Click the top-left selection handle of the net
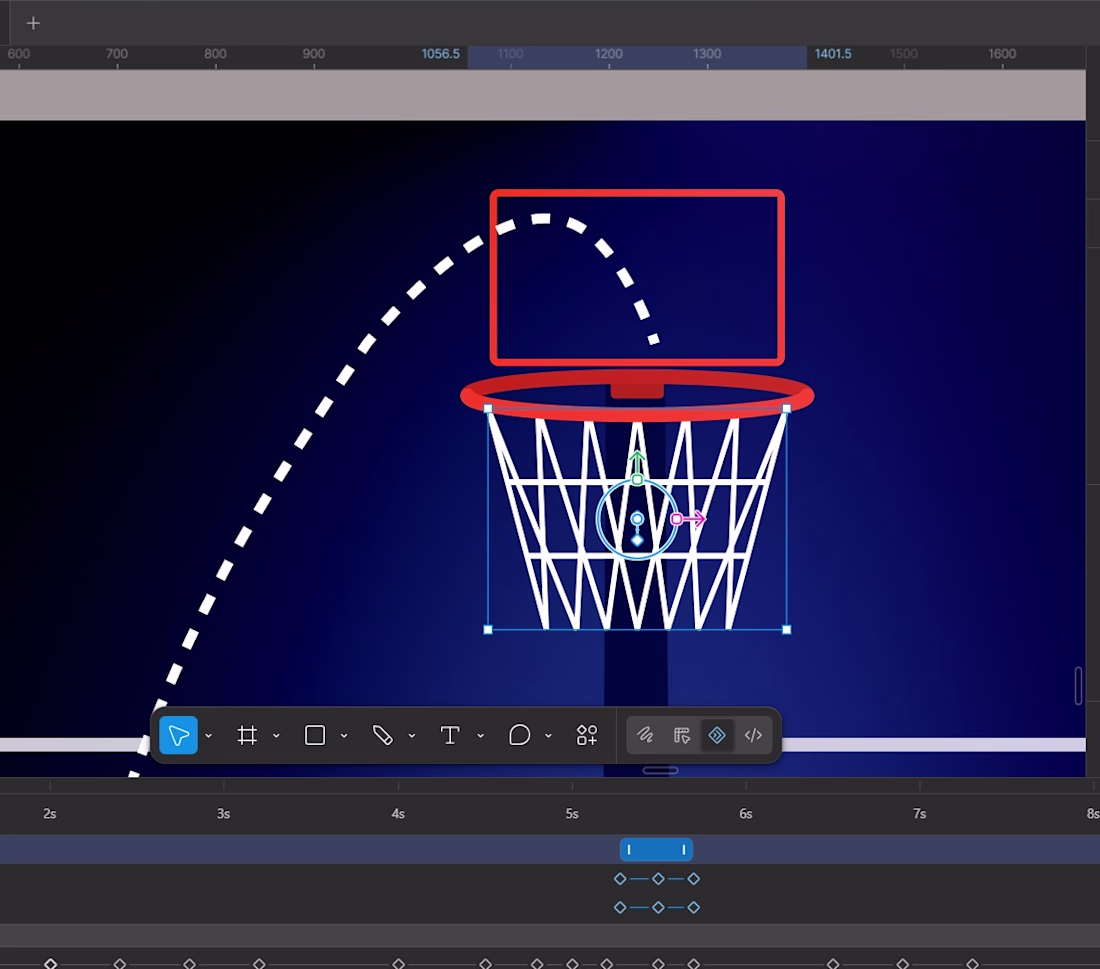The image size is (1100, 969). pyautogui.click(x=488, y=408)
